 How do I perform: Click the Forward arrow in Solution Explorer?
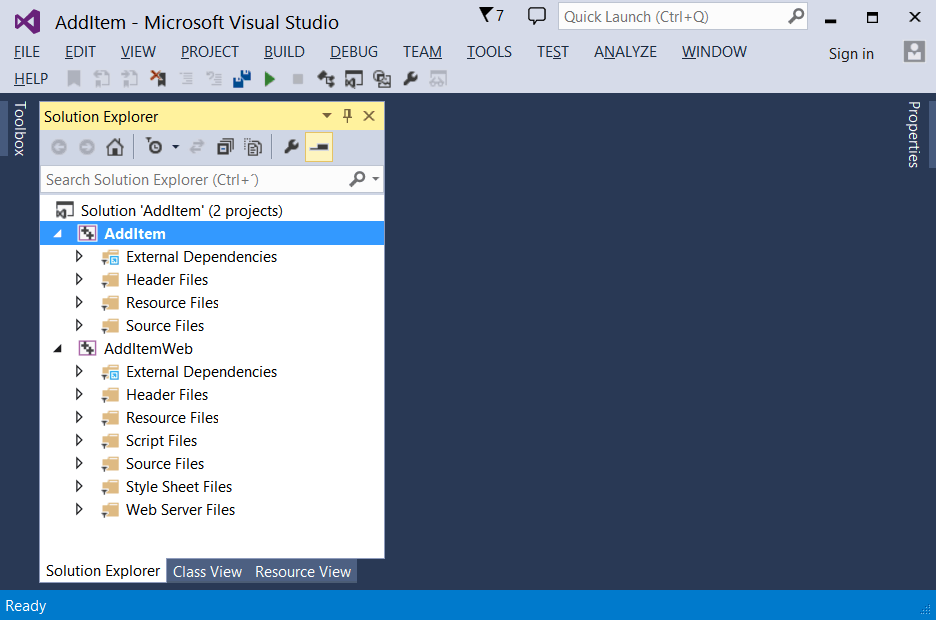[x=87, y=147]
